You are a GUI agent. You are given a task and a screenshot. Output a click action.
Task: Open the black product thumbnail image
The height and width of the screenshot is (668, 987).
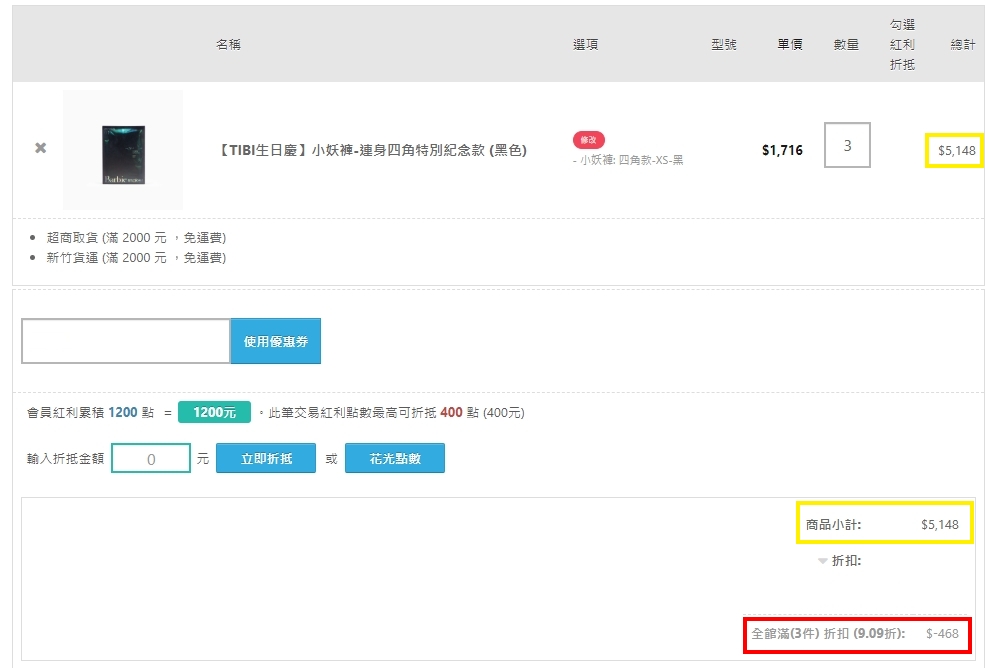(x=123, y=150)
